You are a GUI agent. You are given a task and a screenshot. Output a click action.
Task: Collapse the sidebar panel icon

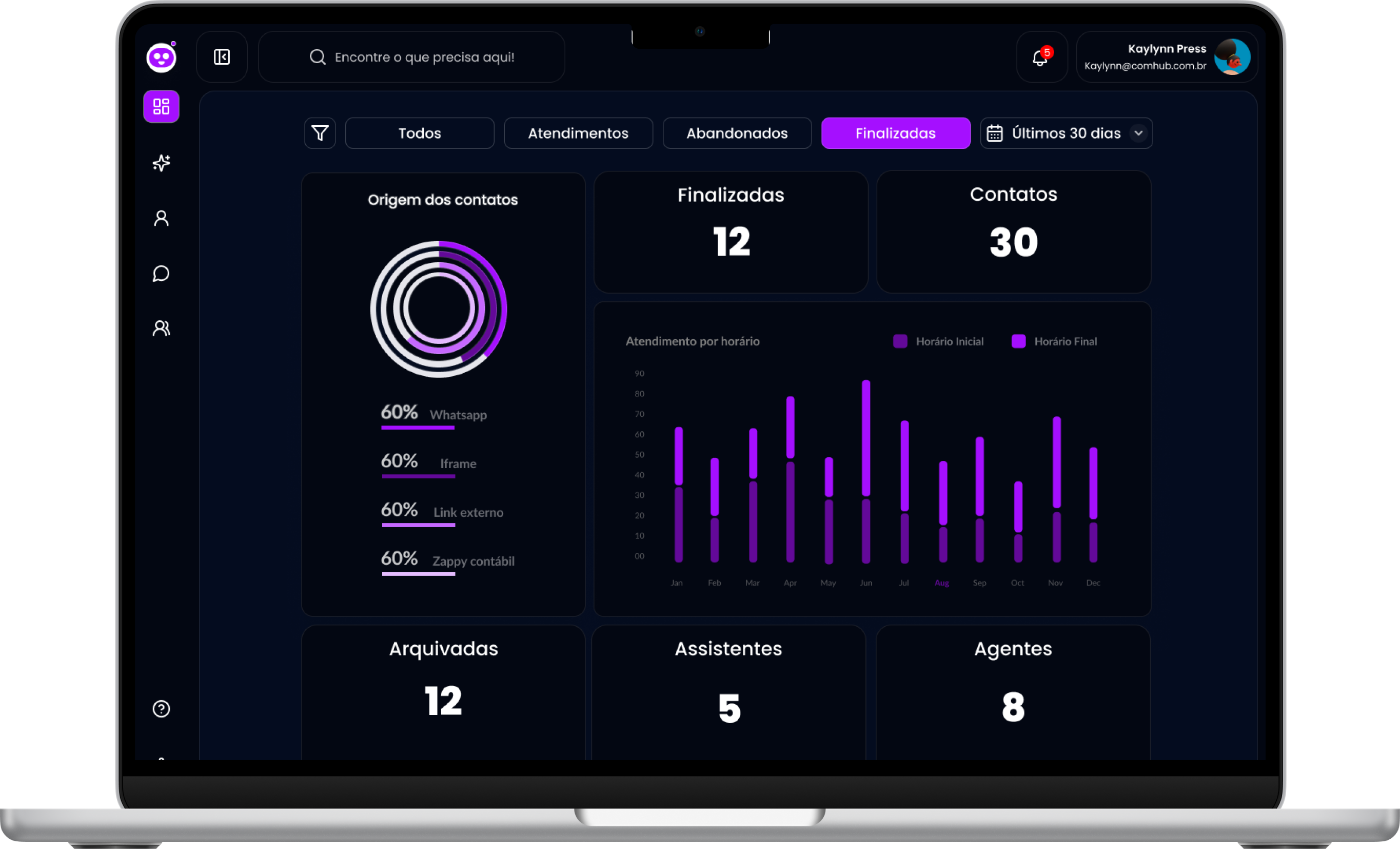[222, 57]
